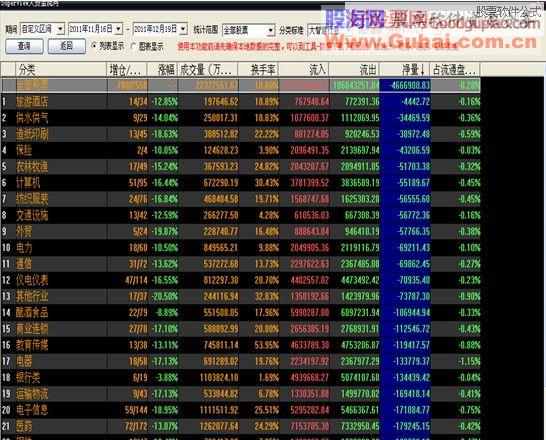Image resolution: width=546 pixels, height=440 pixels.
Task: Click turnover 53.95% in 教育传媒 row
Action: (x=267, y=345)
